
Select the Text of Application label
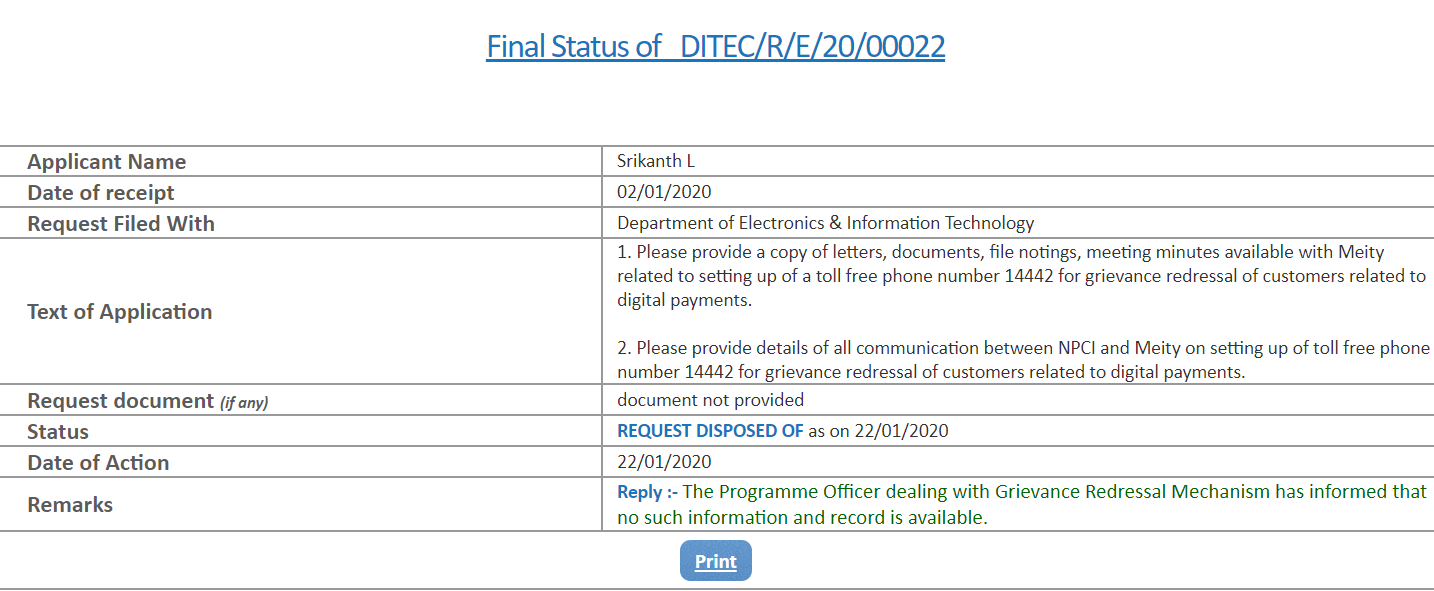click(120, 312)
